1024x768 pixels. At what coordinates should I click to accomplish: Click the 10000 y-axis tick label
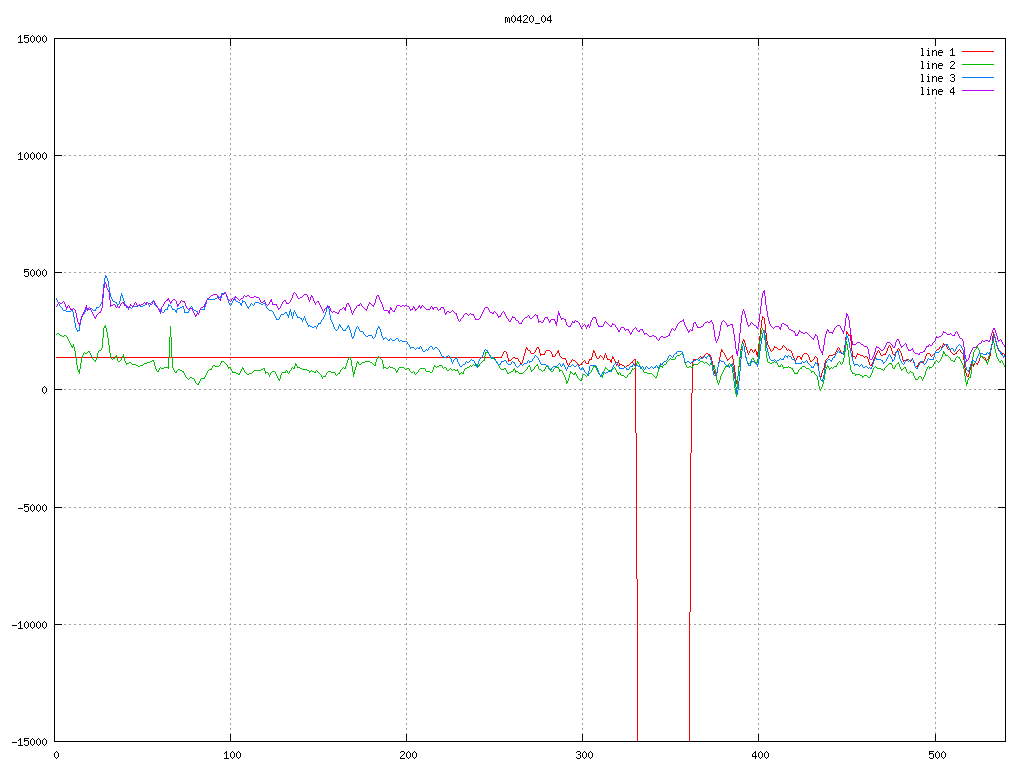pyautogui.click(x=31, y=156)
